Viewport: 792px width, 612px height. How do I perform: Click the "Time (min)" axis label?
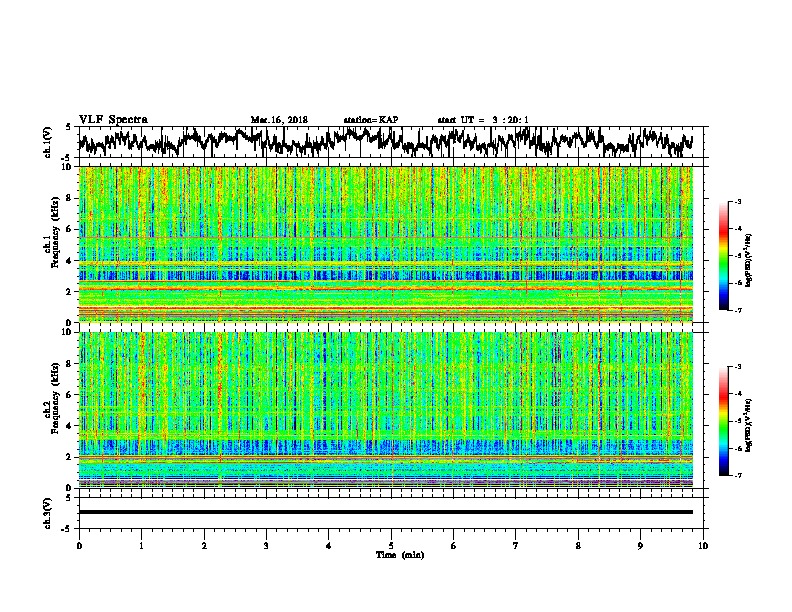(x=400, y=555)
